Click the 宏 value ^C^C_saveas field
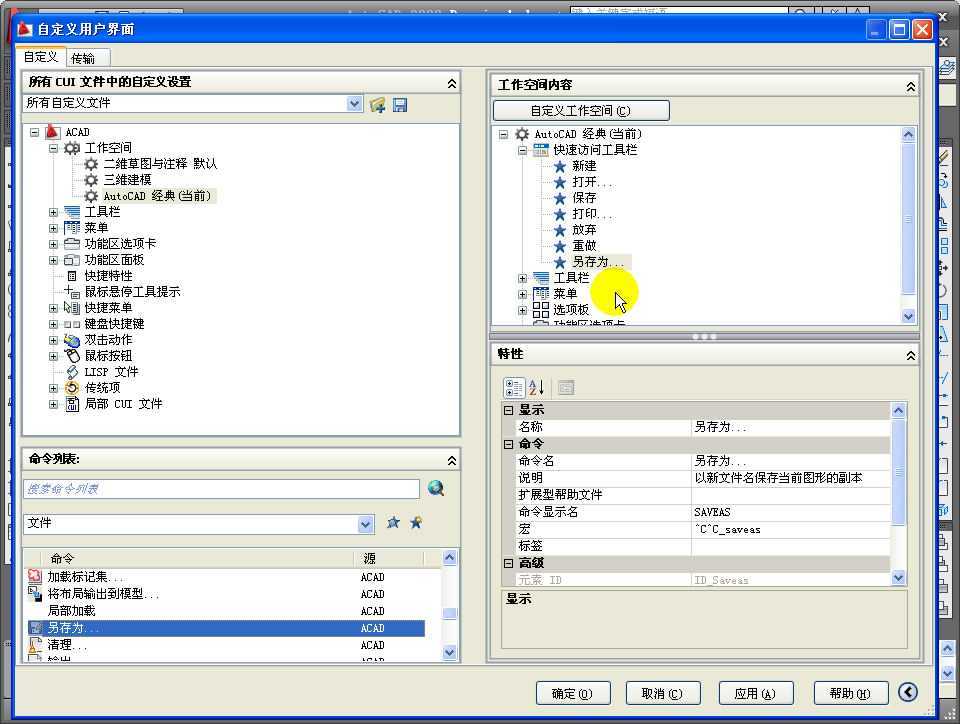The height and width of the screenshot is (724, 960). coord(790,529)
